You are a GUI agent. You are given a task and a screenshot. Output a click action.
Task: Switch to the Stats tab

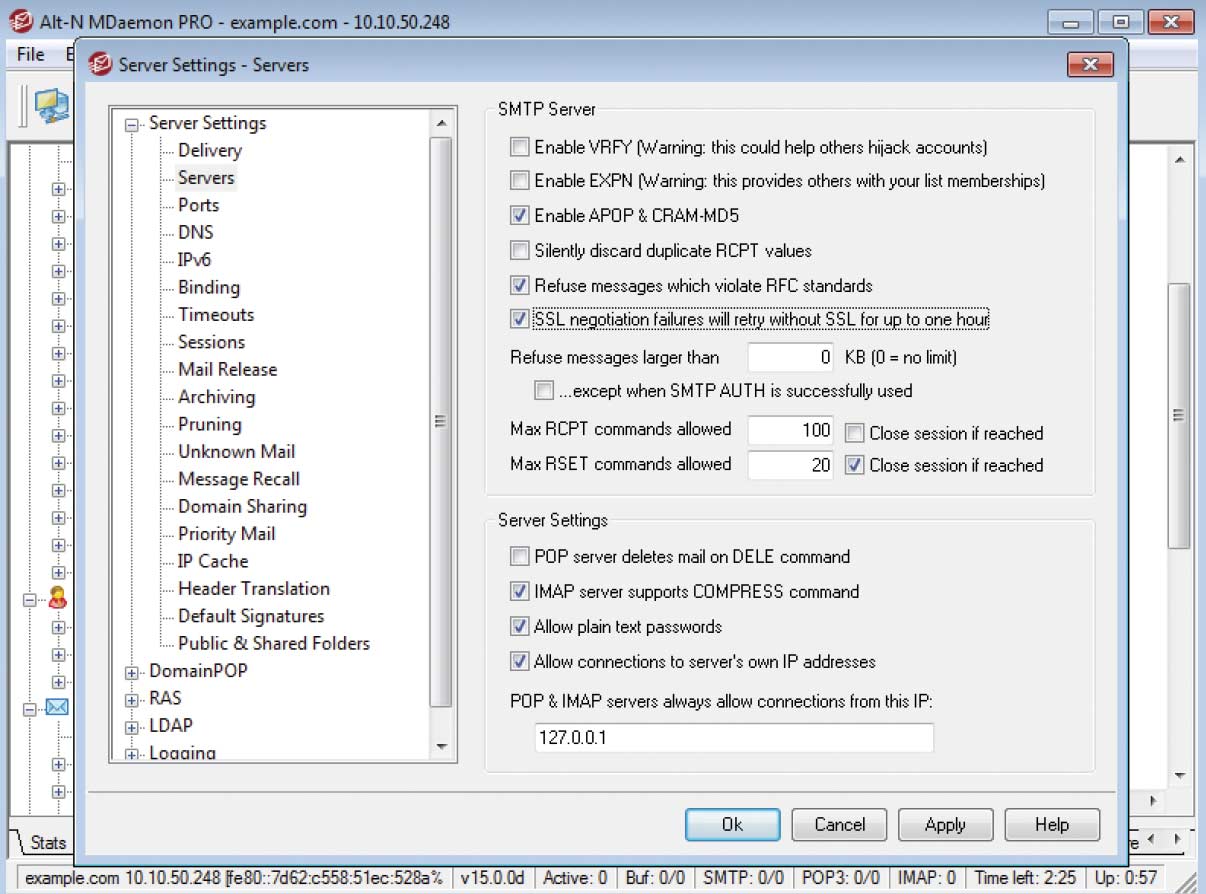pos(48,842)
